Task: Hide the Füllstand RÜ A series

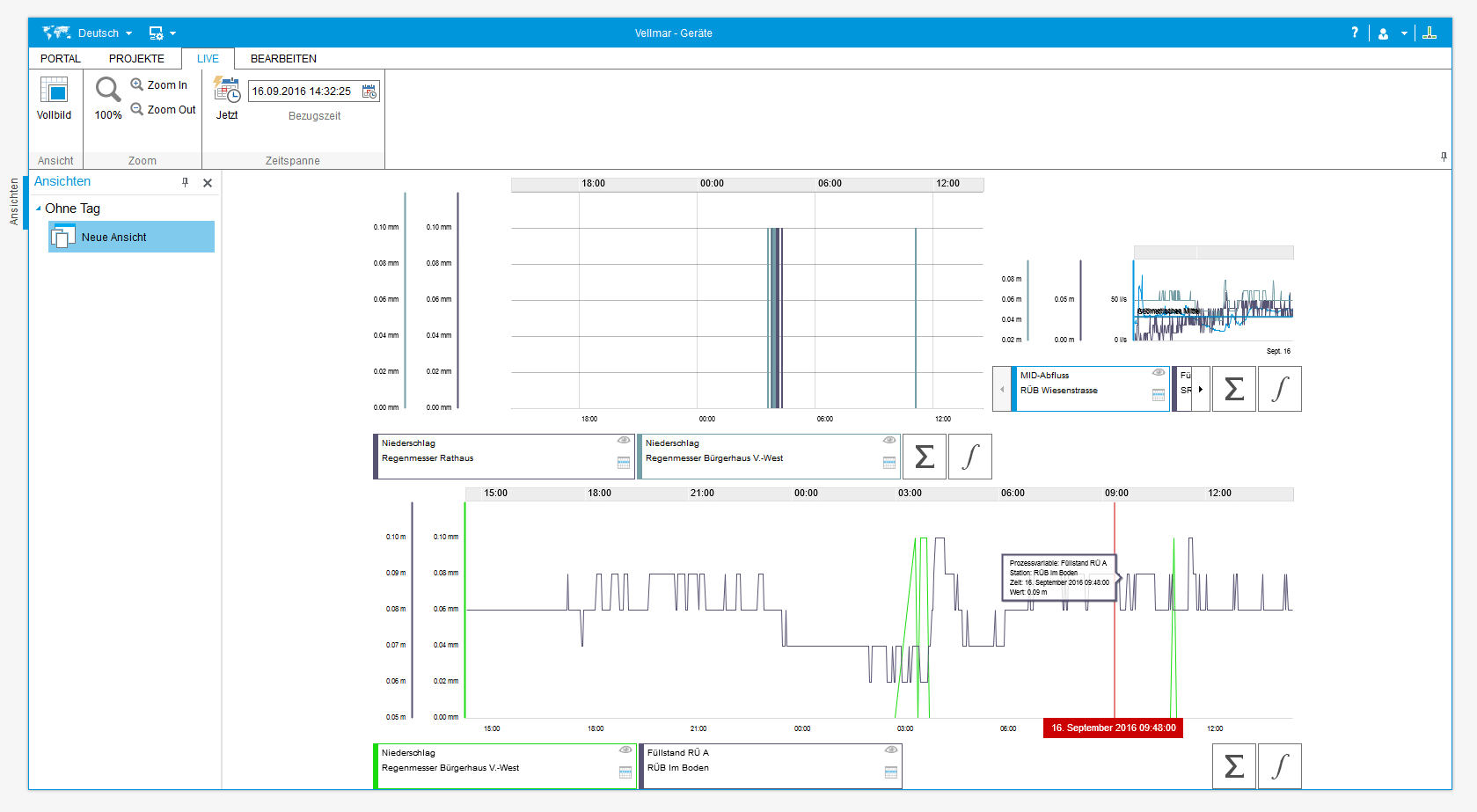Action: click(891, 750)
